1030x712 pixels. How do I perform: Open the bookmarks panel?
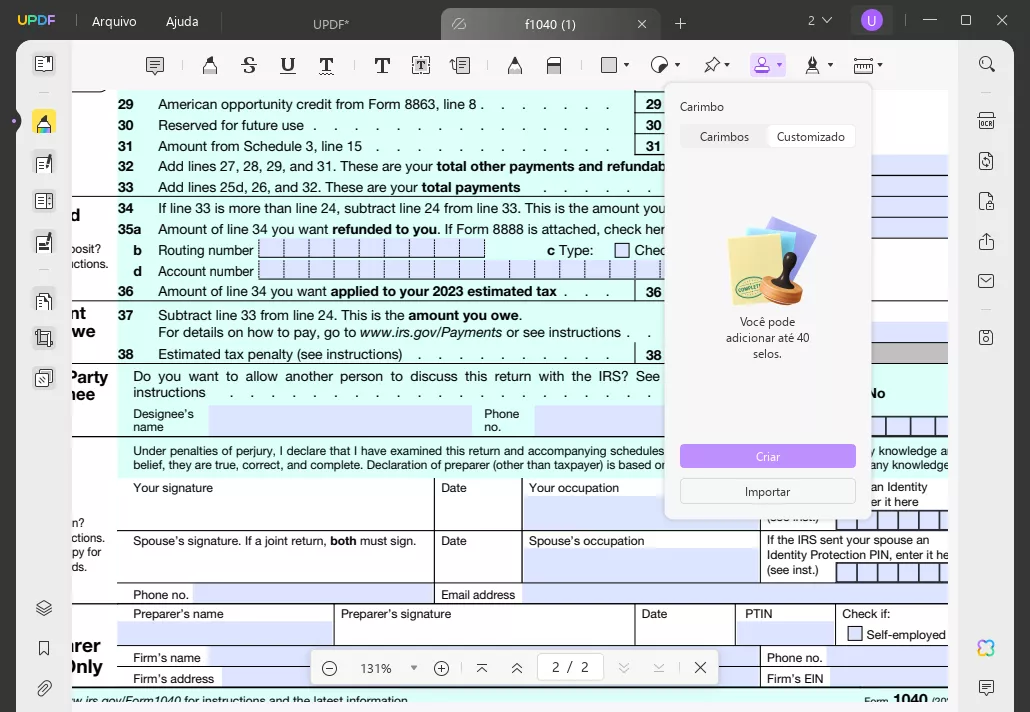[x=44, y=648]
